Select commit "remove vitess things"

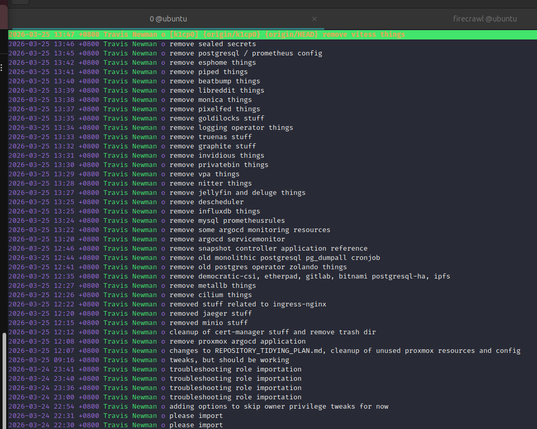click(x=273, y=35)
